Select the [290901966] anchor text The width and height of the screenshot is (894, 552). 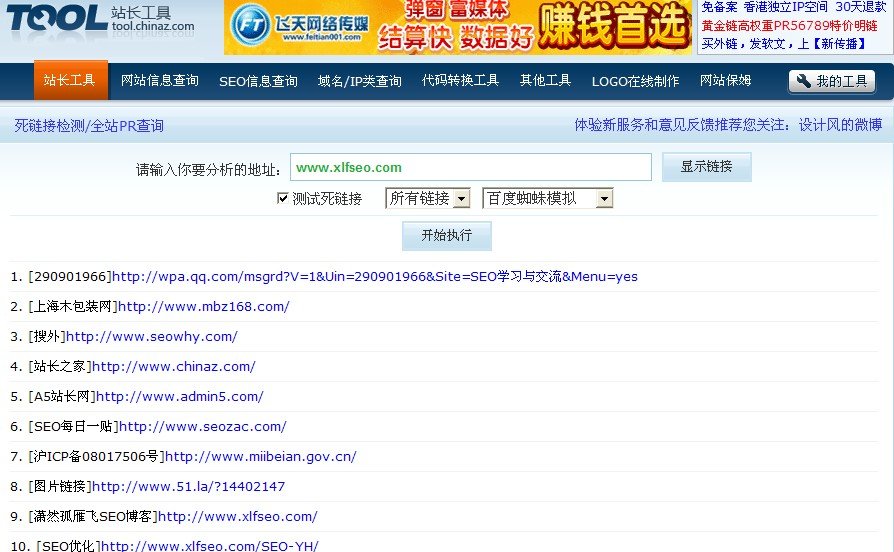[70, 277]
